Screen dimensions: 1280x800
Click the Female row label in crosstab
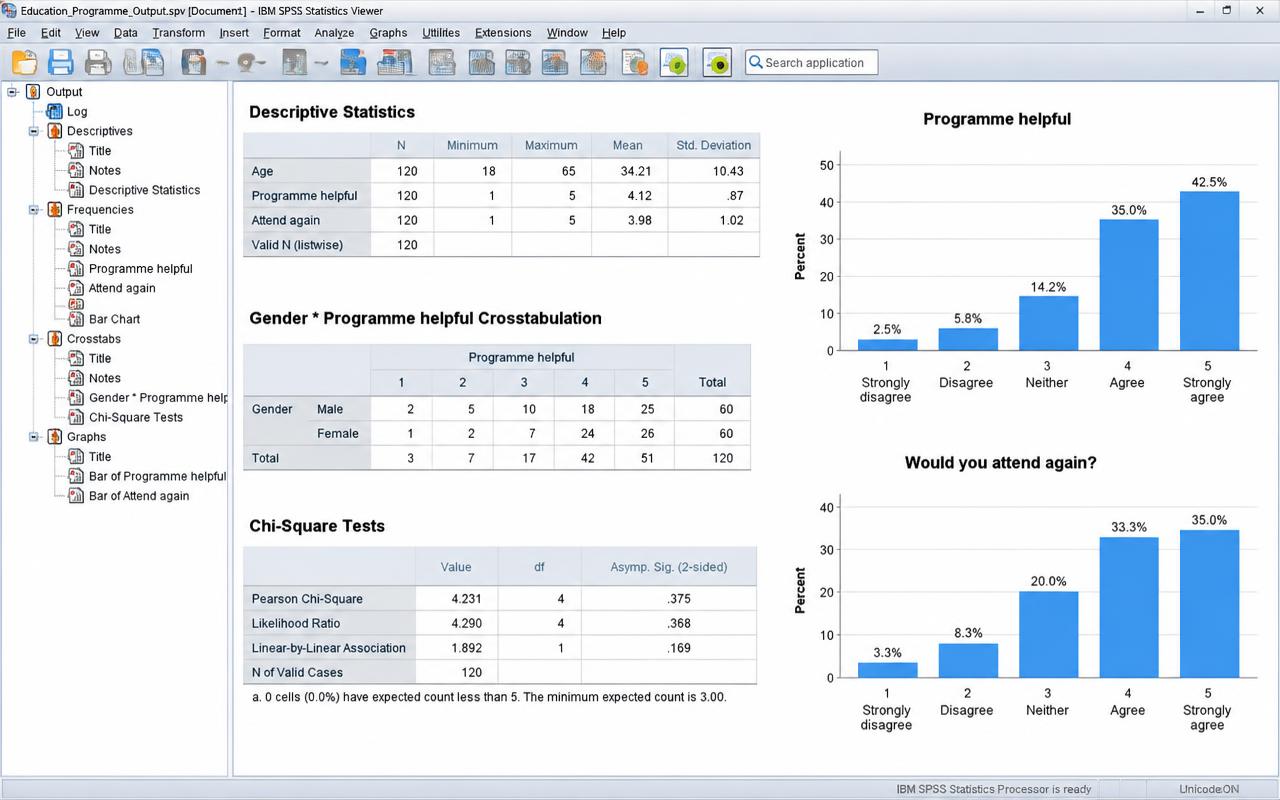pyautogui.click(x=337, y=433)
